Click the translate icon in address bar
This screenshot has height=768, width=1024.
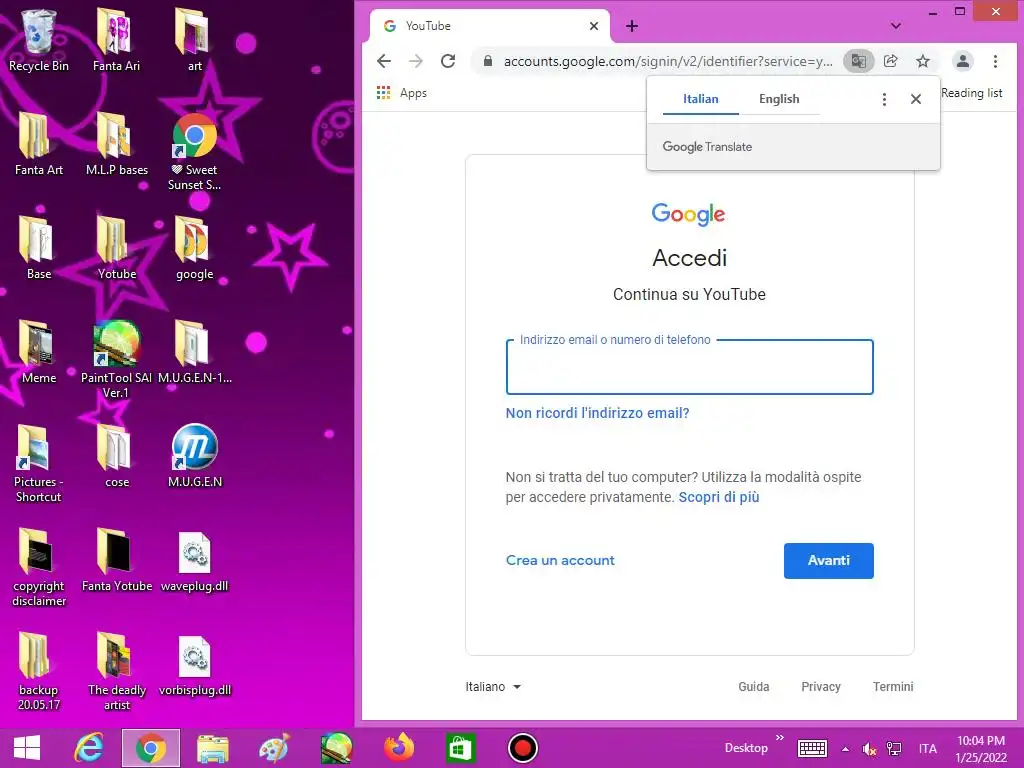pyautogui.click(x=858, y=61)
